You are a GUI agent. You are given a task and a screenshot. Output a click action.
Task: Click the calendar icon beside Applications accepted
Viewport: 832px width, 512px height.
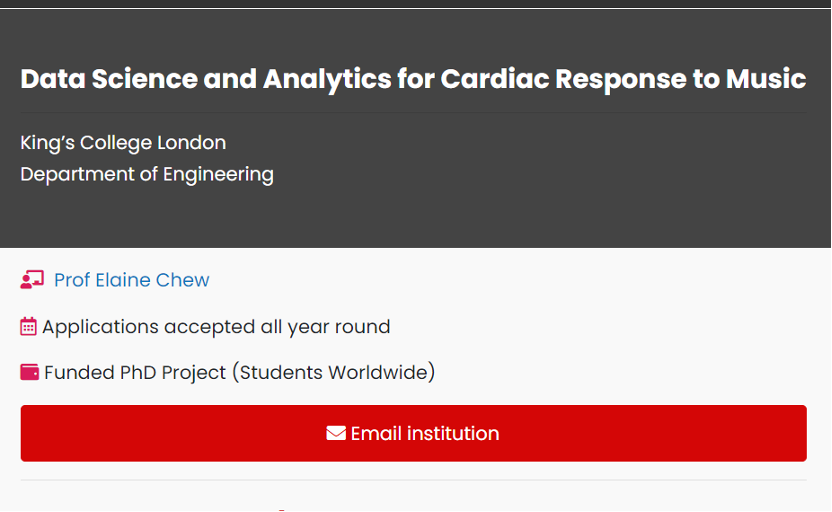click(29, 327)
